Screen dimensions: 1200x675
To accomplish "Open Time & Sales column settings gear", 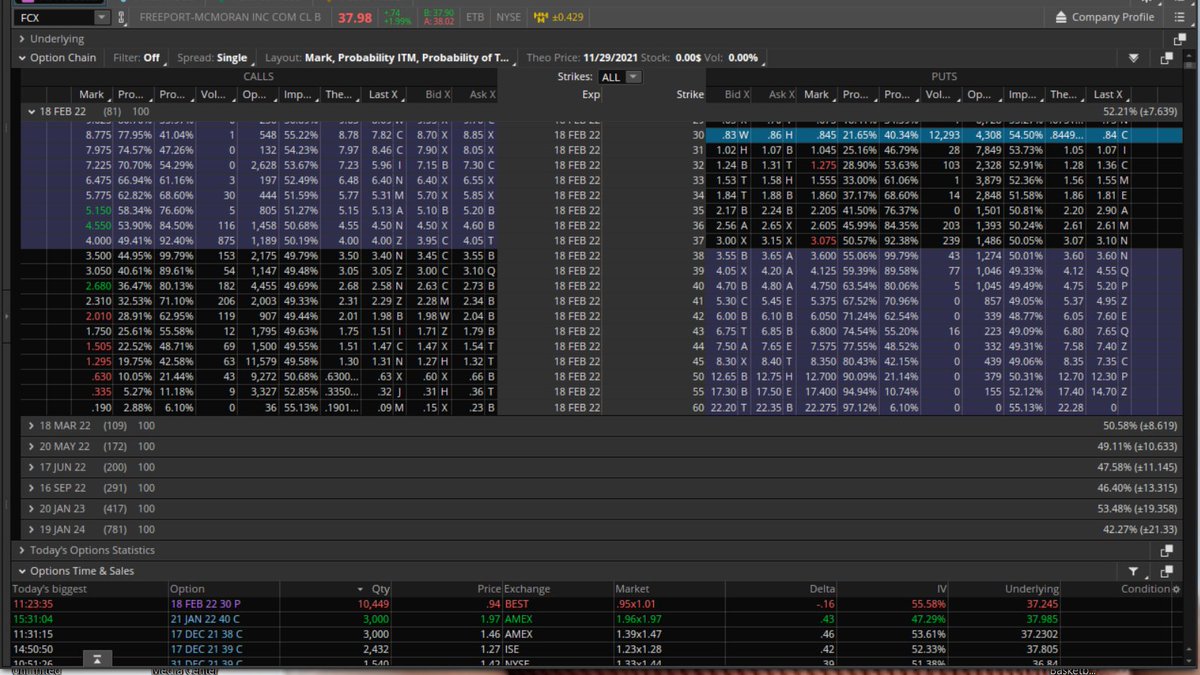I will click(1177, 589).
